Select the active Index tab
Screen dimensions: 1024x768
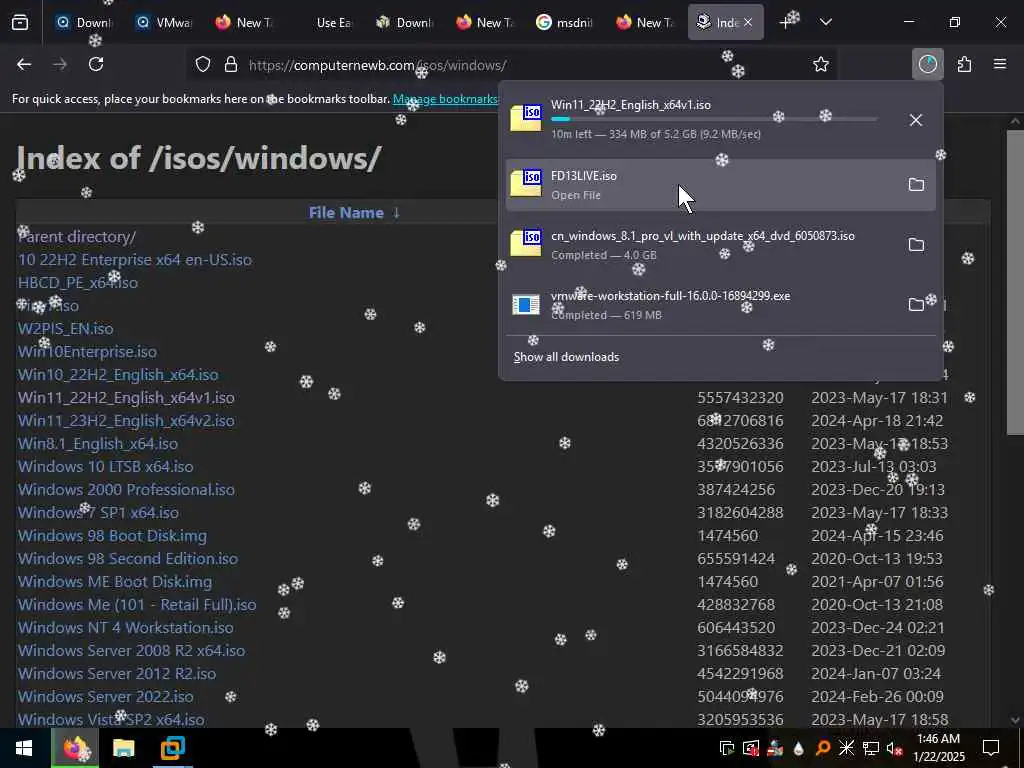[x=718, y=23]
